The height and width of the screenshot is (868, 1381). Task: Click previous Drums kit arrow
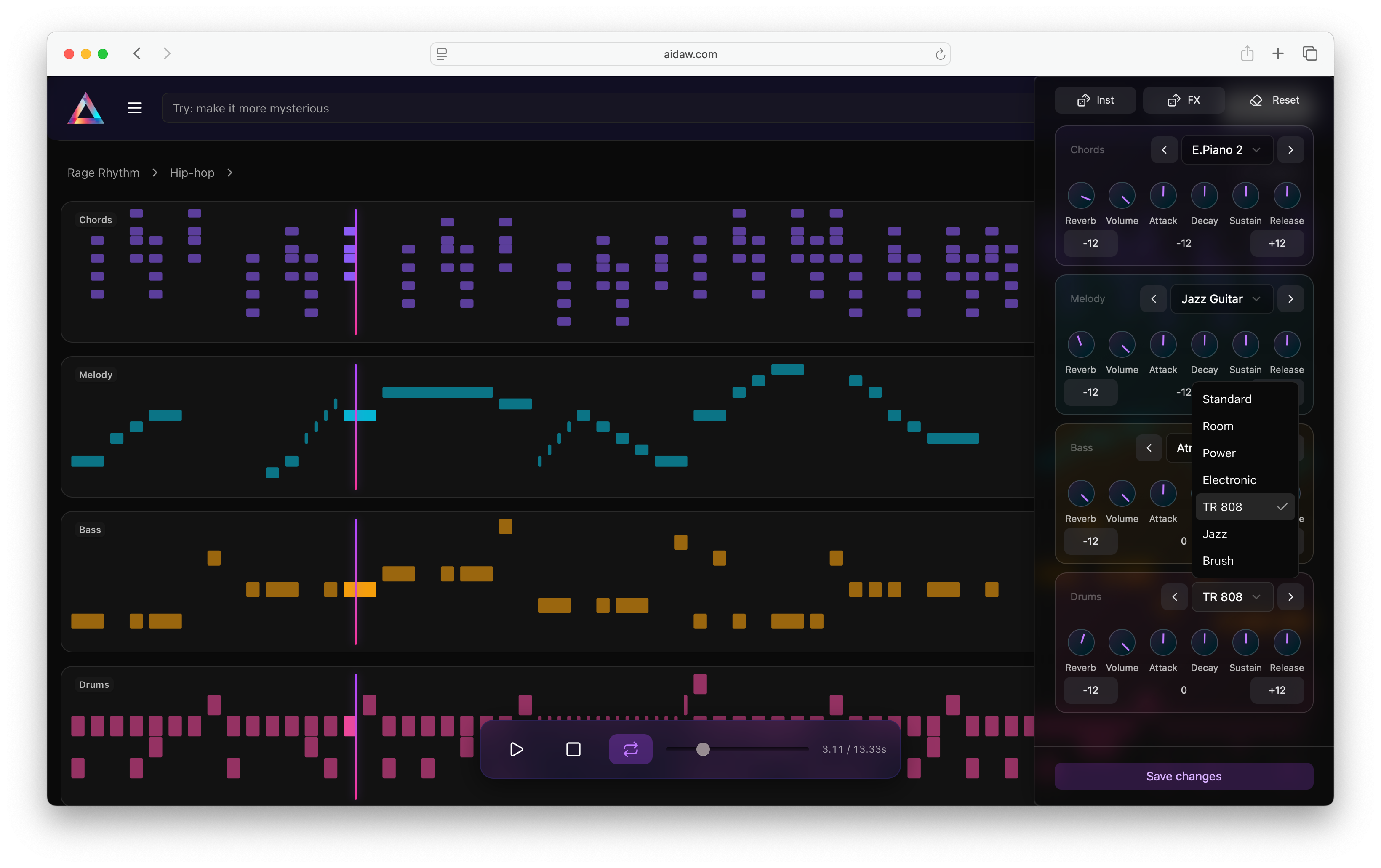pyautogui.click(x=1174, y=597)
